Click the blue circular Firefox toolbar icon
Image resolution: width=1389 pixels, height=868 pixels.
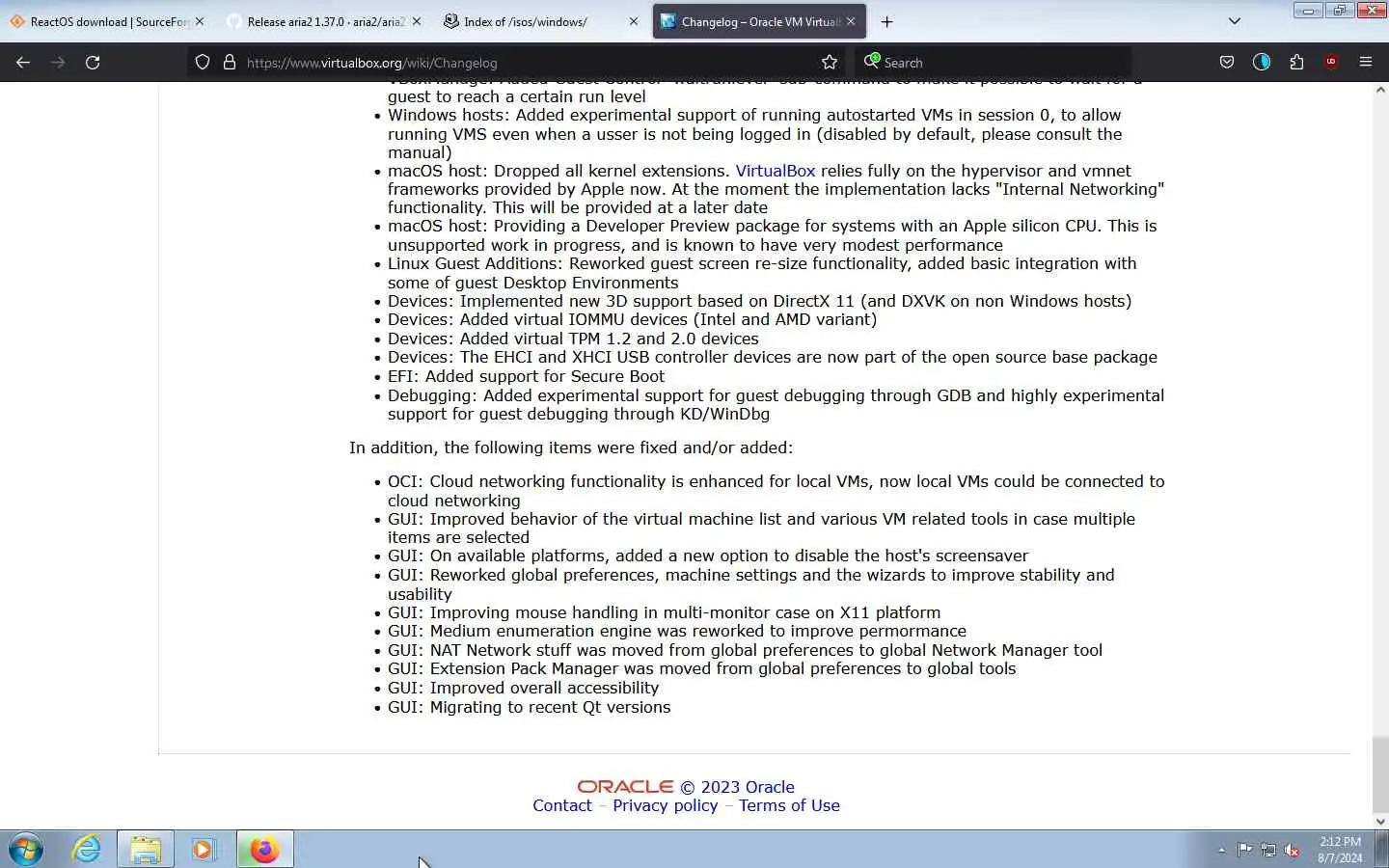tap(1262, 62)
